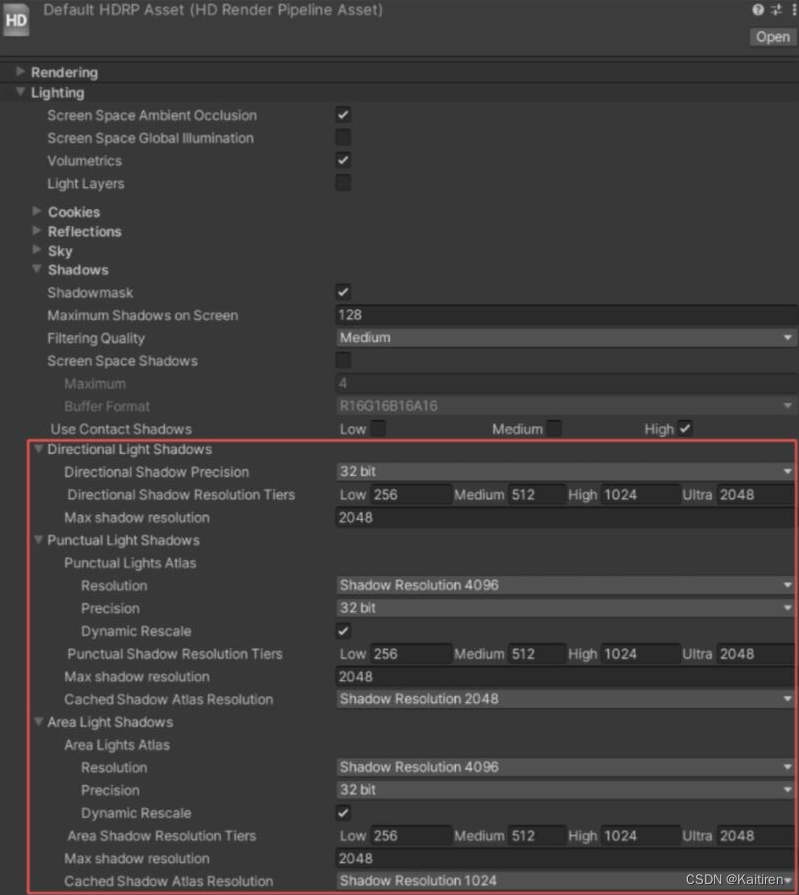Screen dimensions: 799x895
Task: Click the Directional tiers Low 256 field
Action: 411,494
